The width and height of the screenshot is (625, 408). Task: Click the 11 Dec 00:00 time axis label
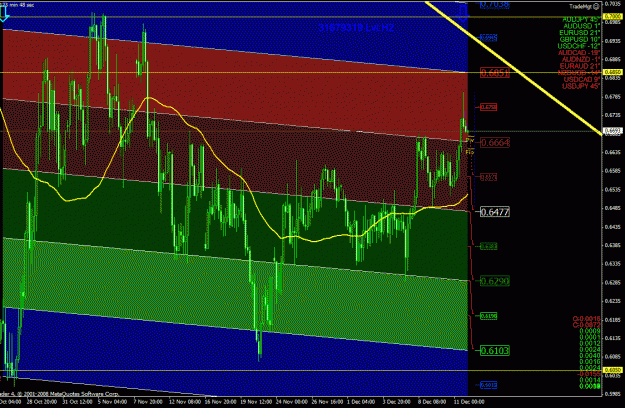click(x=469, y=402)
